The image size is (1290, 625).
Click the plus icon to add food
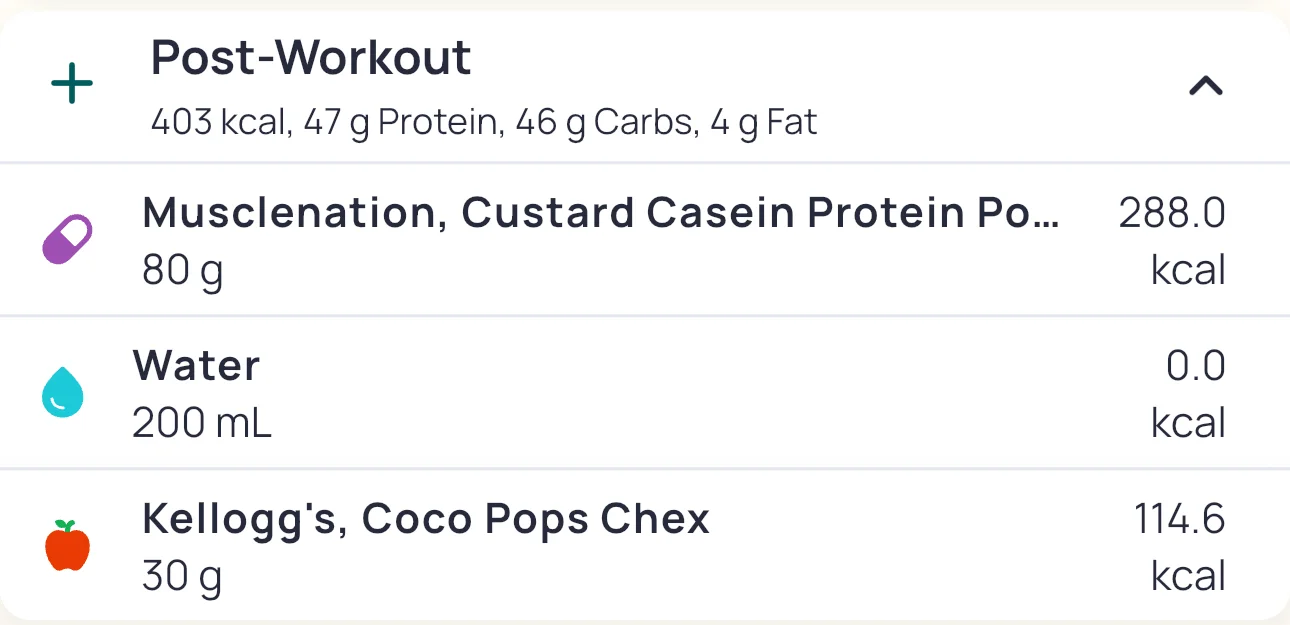pos(72,86)
